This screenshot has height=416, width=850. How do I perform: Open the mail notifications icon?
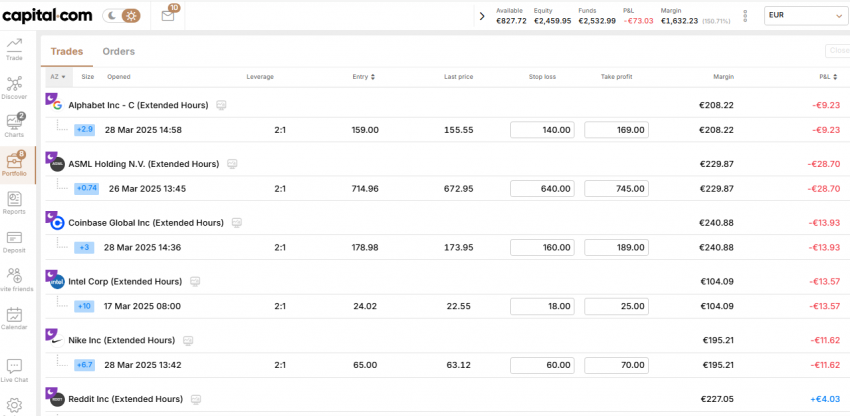pos(168,16)
